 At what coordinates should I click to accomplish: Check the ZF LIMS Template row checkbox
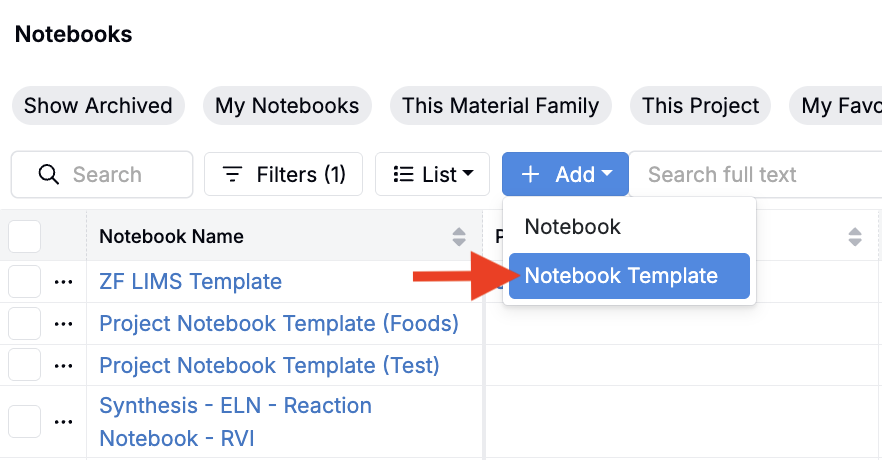25,282
